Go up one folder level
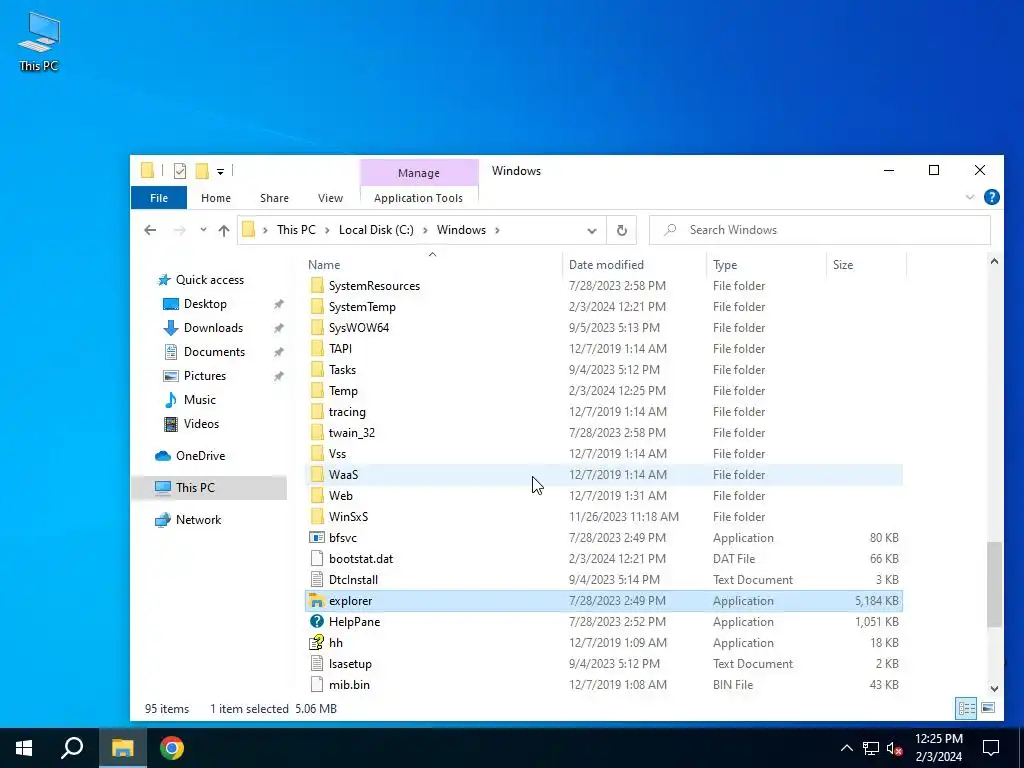Viewport: 1024px width, 768px height. tap(224, 230)
